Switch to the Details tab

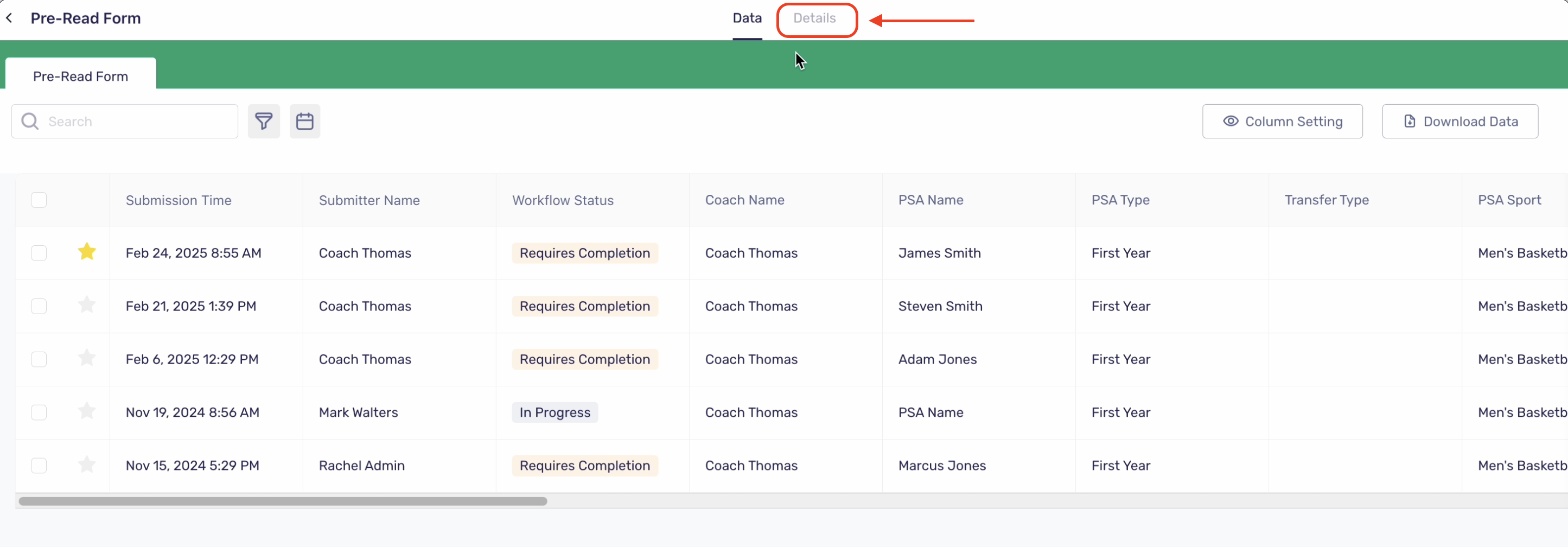tap(815, 19)
